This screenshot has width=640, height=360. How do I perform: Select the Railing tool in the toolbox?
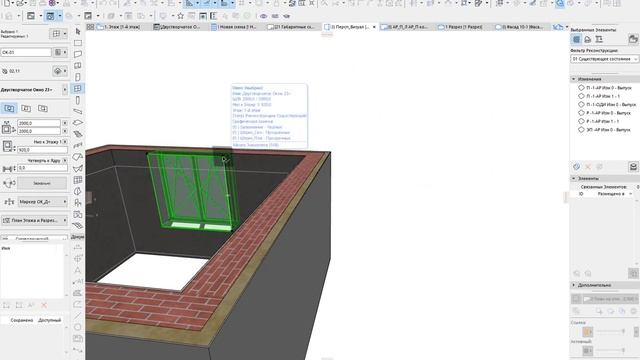click(x=78, y=145)
